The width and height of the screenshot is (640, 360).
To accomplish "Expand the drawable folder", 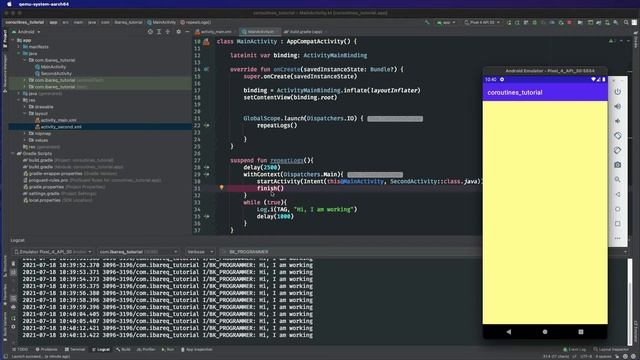I will pyautogui.click(x=24, y=107).
